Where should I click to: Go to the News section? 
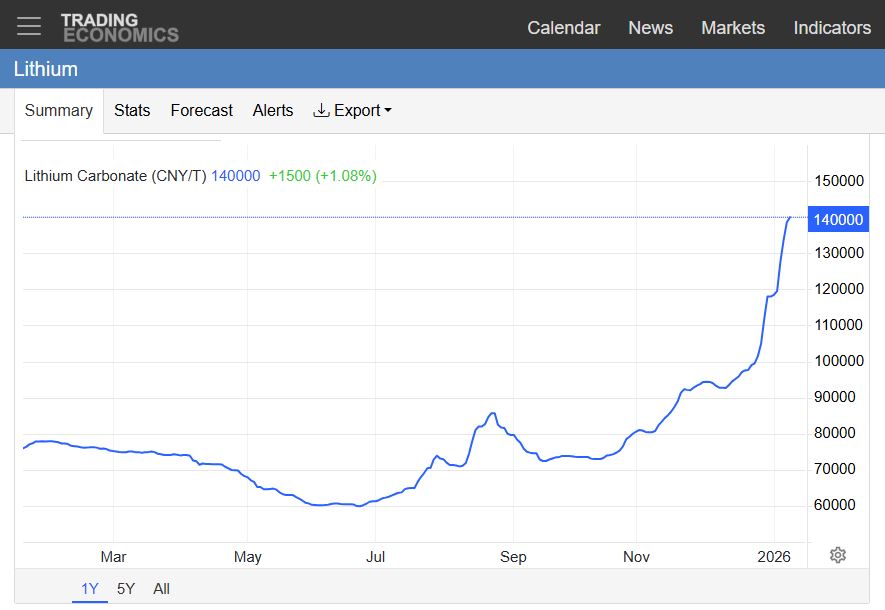coord(650,28)
